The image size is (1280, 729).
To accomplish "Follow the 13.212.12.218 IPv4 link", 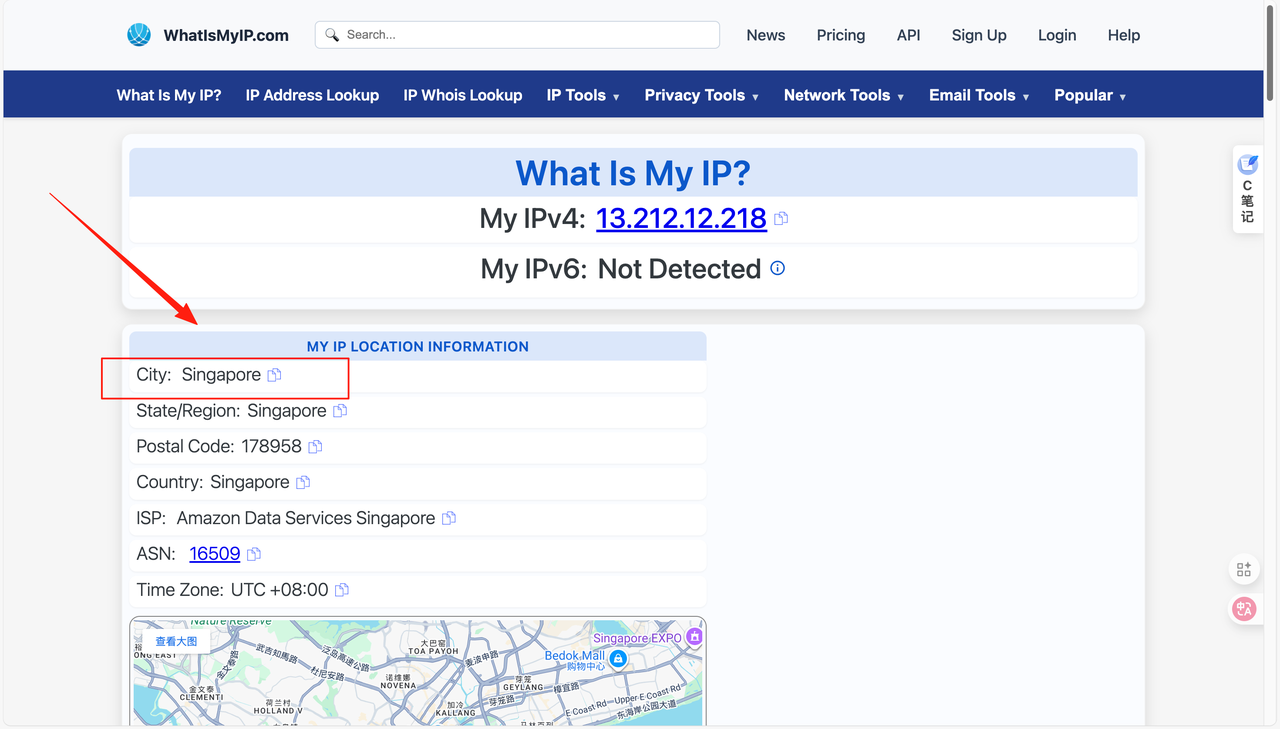I will click(681, 218).
